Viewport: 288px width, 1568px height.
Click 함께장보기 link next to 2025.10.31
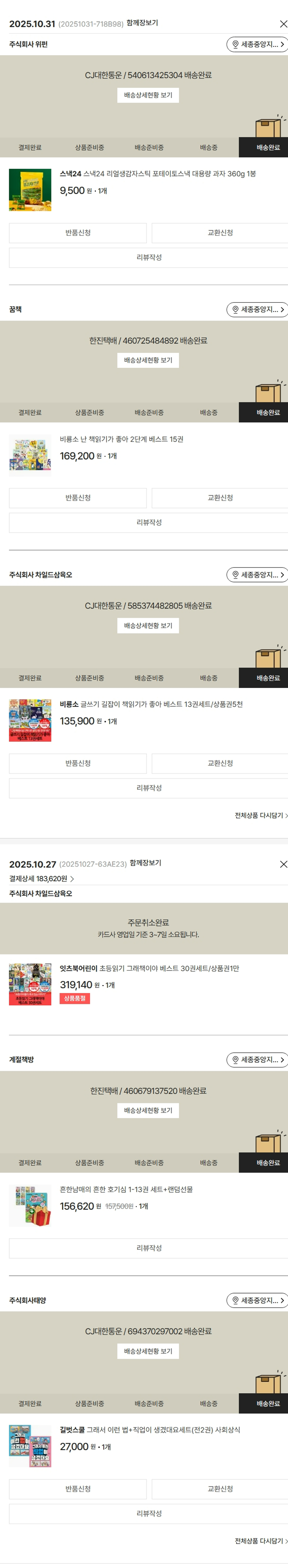144,23
